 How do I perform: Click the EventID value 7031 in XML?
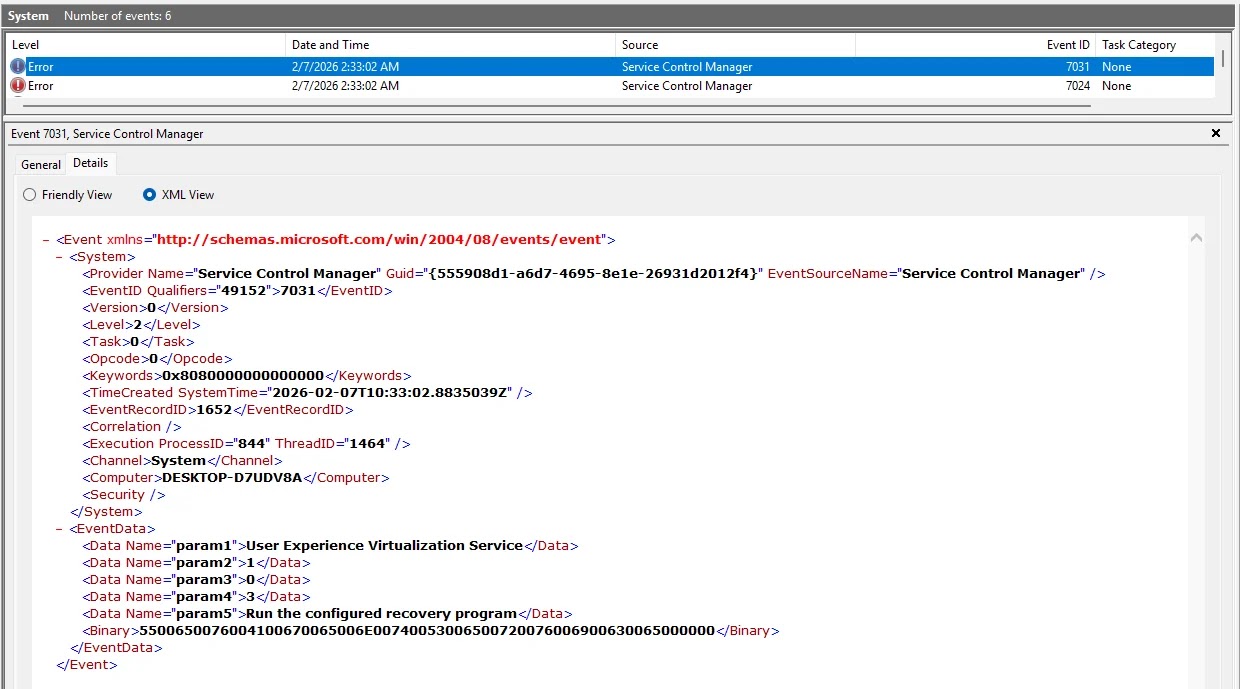298,291
